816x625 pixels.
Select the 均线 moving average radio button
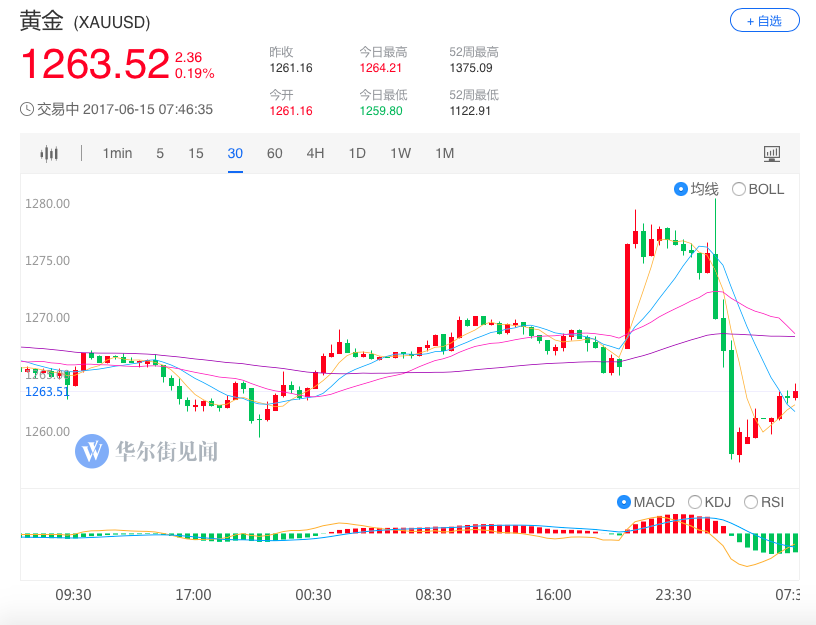(681, 189)
